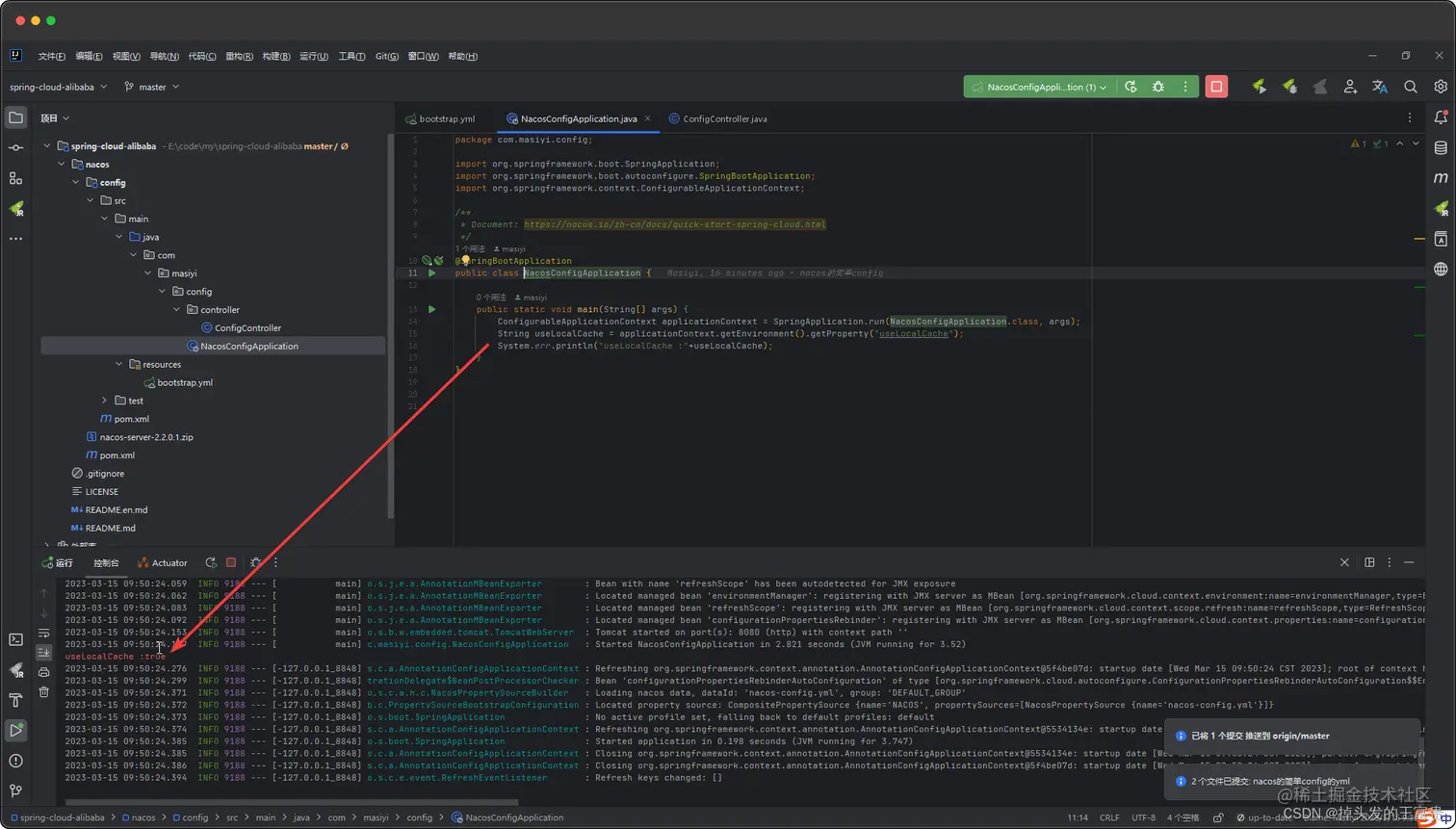Viewport: 1456px width, 829px height.
Task: Click run gutter icon beside main method
Action: pyautogui.click(x=431, y=309)
